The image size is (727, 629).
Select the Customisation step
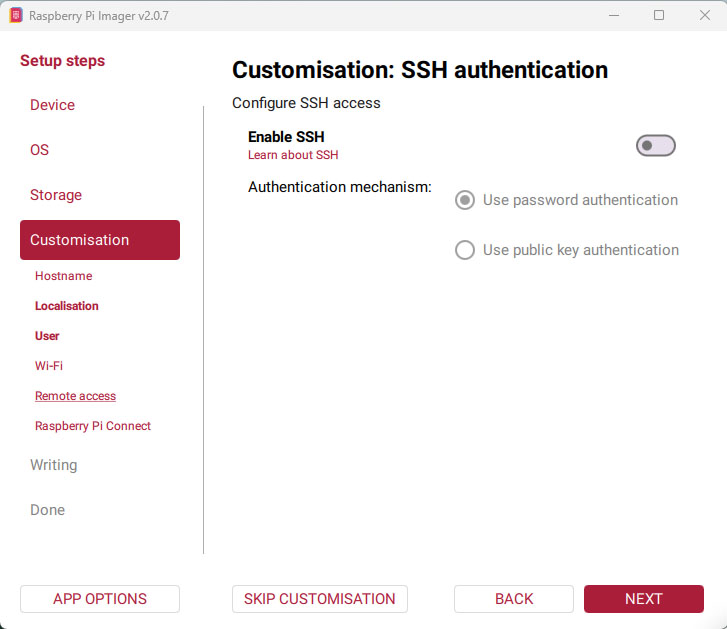100,240
